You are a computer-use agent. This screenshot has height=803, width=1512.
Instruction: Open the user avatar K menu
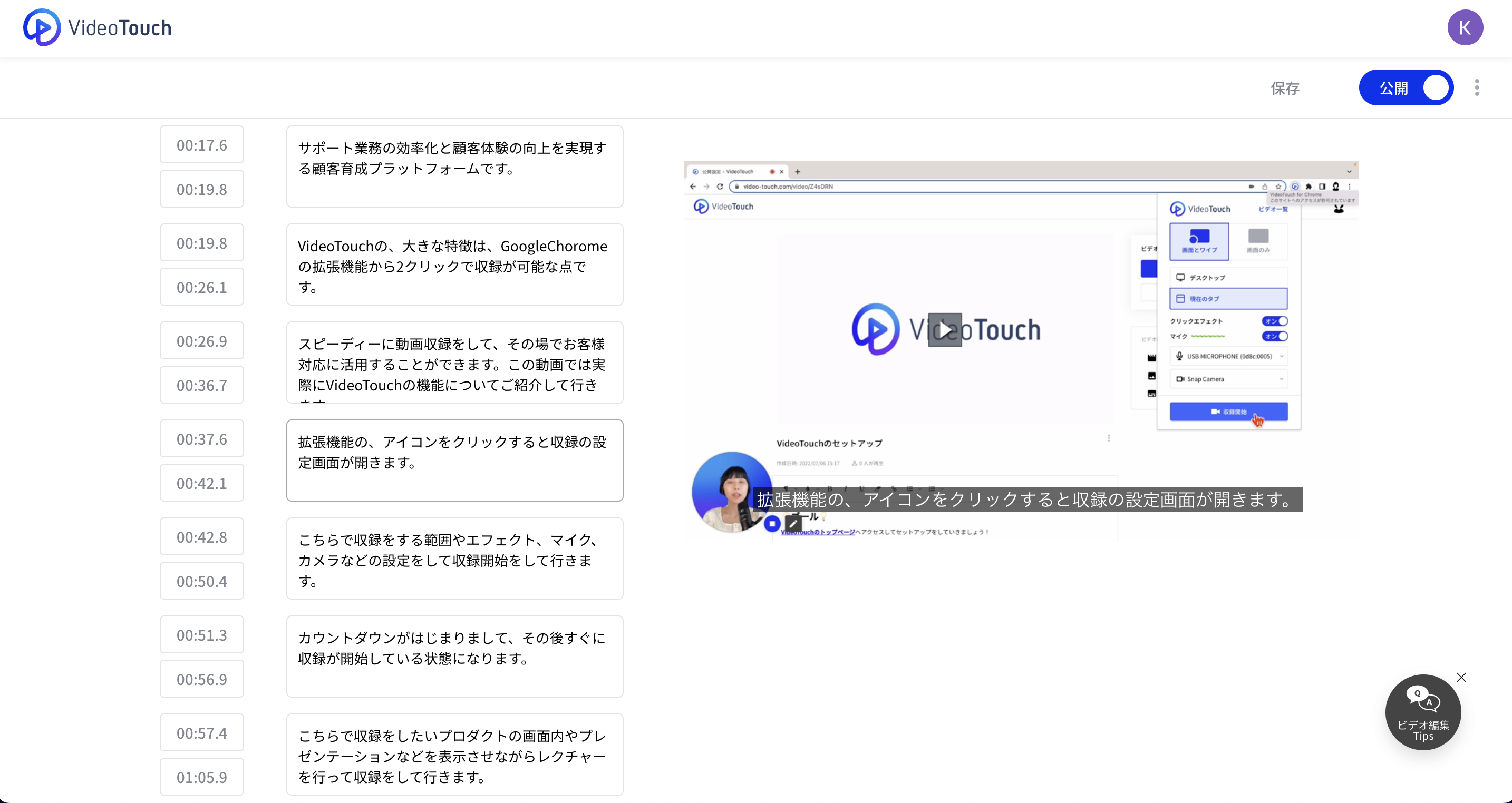click(1465, 27)
